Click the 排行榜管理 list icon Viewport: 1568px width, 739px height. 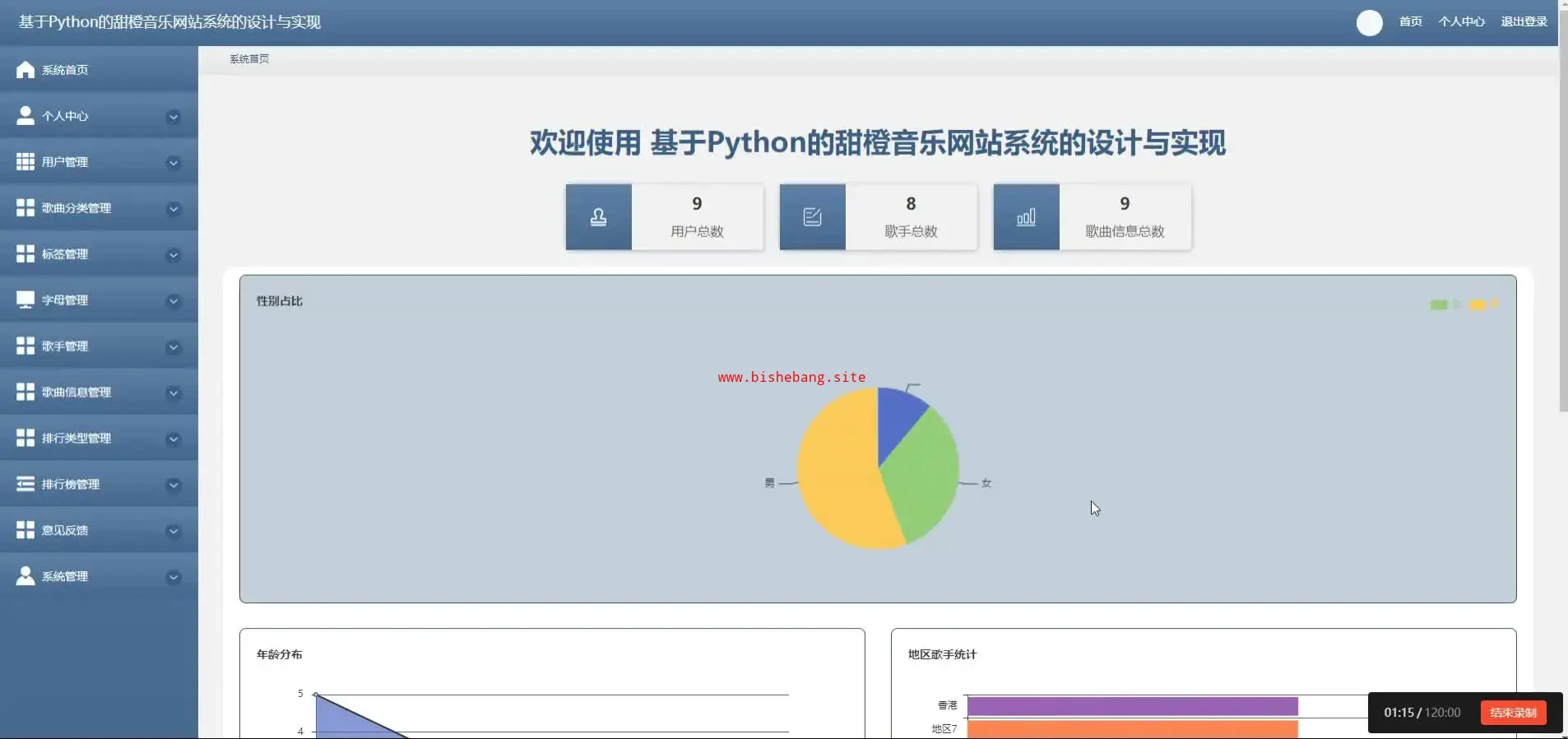pyautogui.click(x=26, y=484)
